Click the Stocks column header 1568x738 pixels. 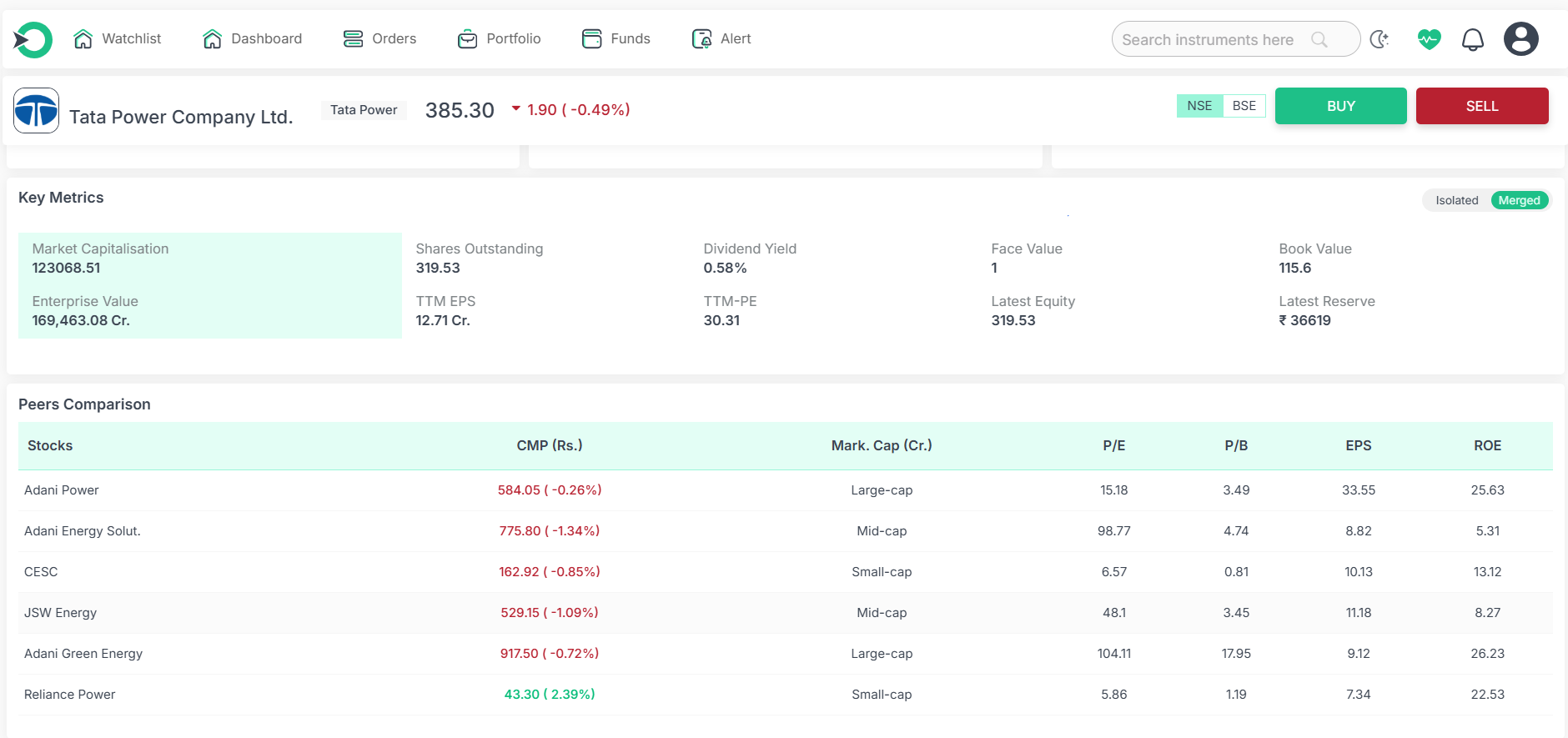point(50,445)
